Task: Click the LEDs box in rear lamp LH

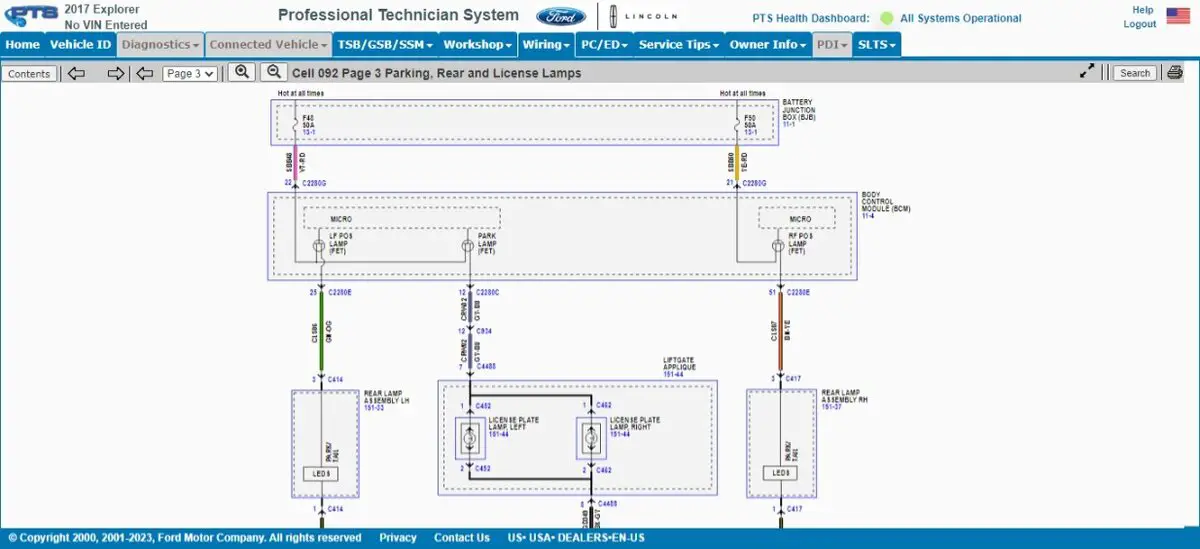Action: (322, 473)
